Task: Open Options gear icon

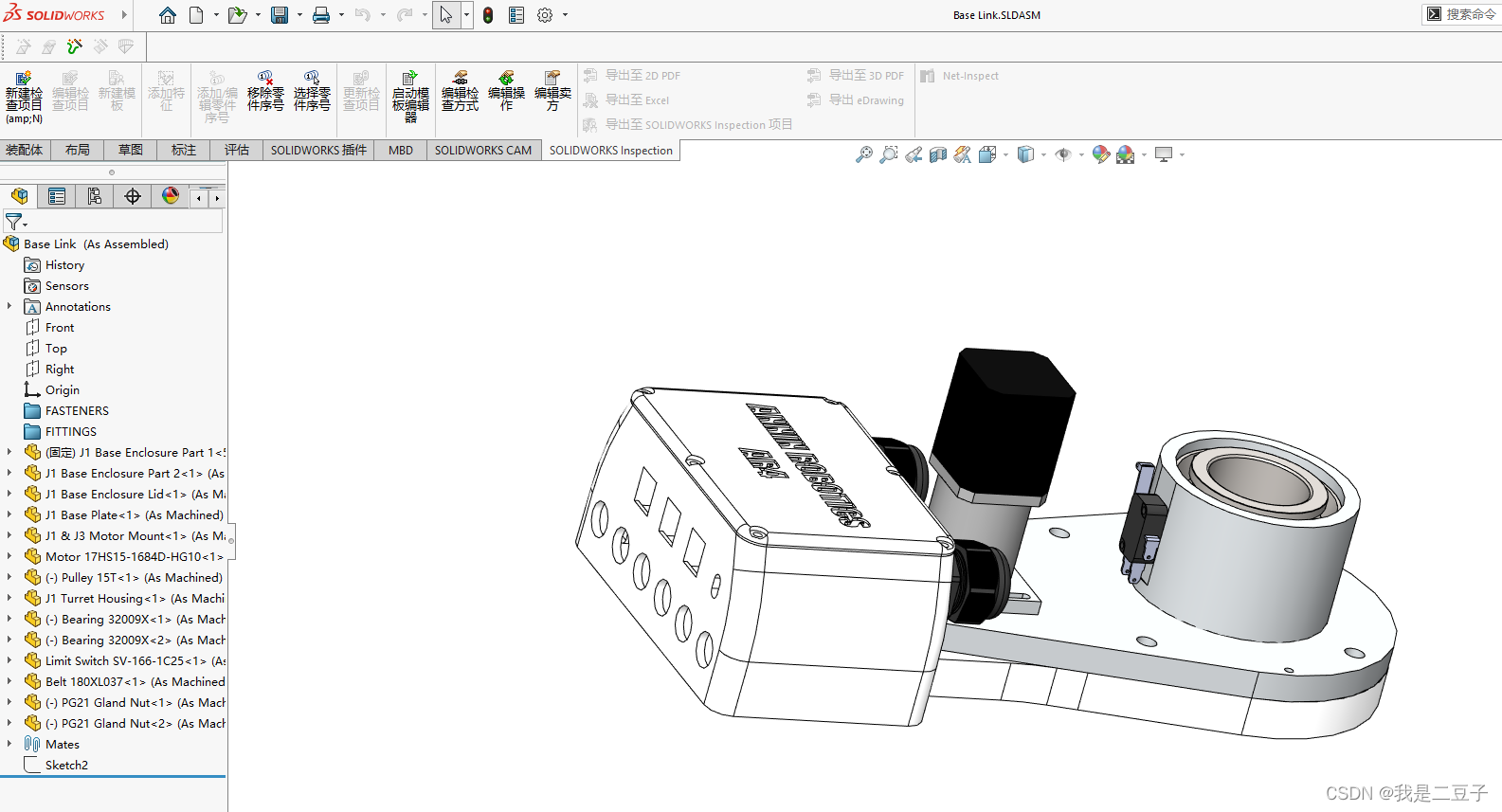Action: coord(545,15)
